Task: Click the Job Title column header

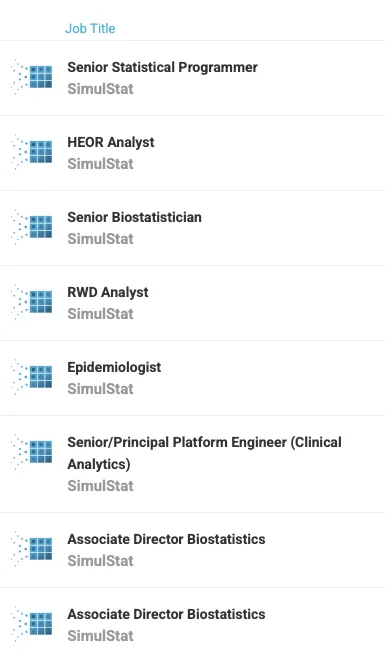Action: (x=90, y=28)
